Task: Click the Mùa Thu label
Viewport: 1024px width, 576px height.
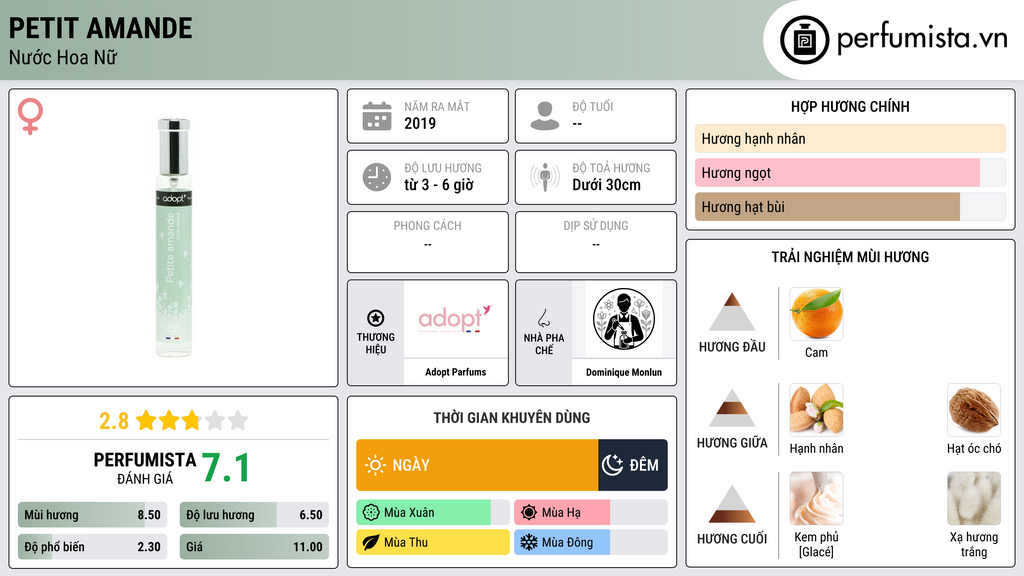Action: 406,543
